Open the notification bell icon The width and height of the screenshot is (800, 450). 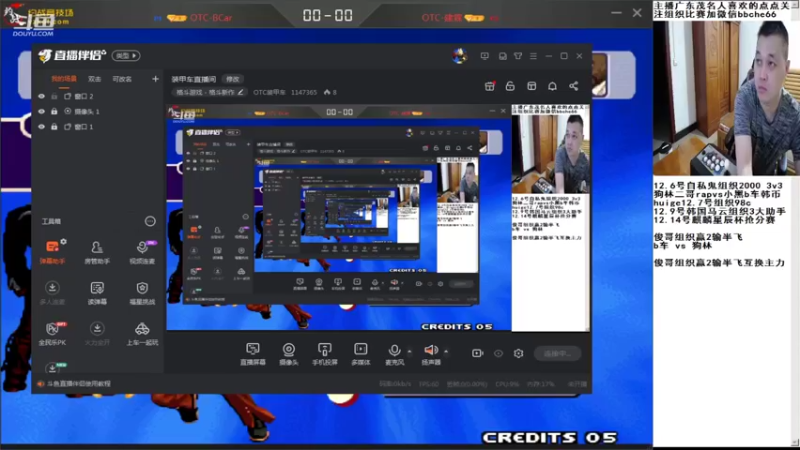click(552, 86)
